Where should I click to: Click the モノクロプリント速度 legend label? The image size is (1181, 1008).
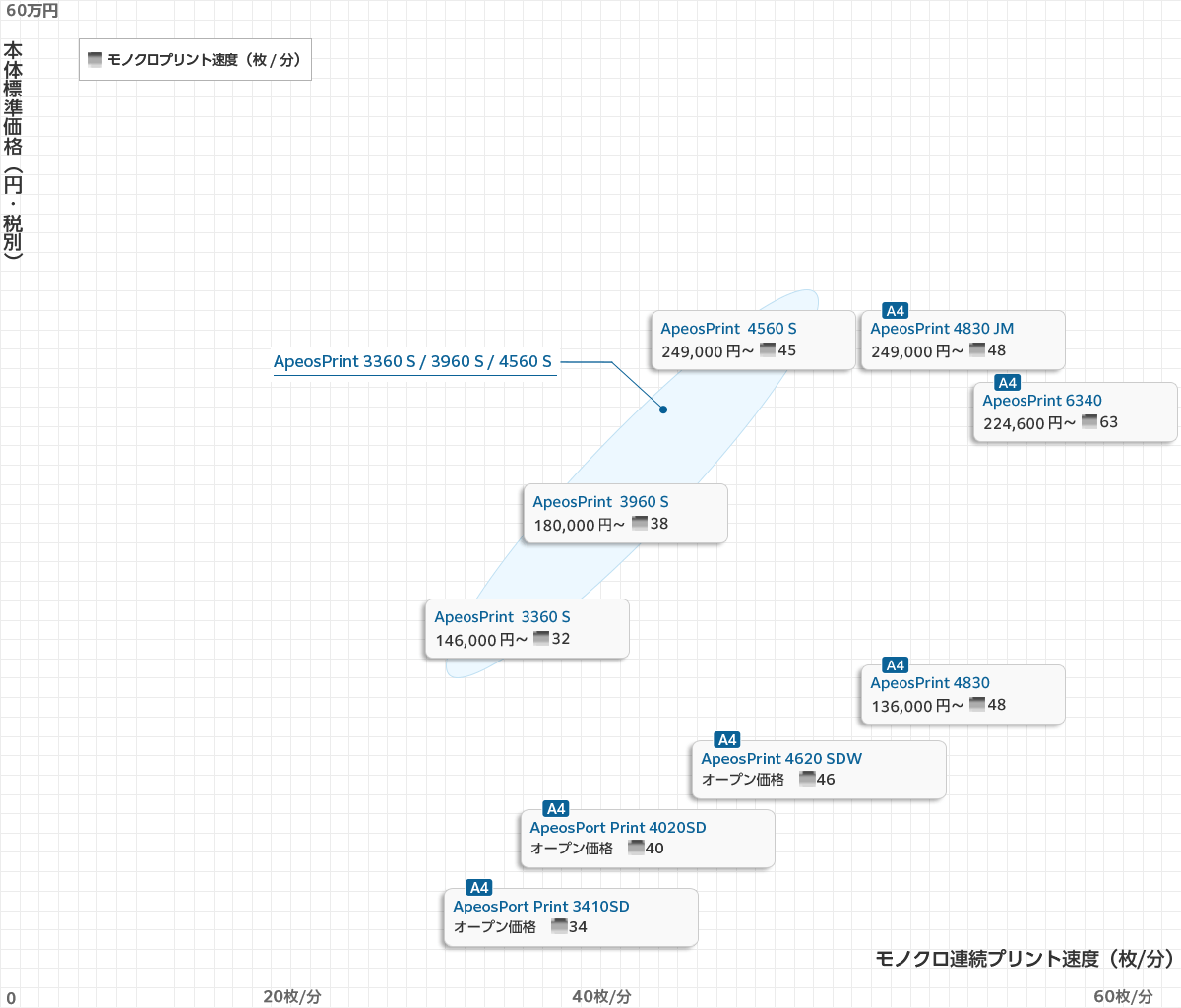205,60
